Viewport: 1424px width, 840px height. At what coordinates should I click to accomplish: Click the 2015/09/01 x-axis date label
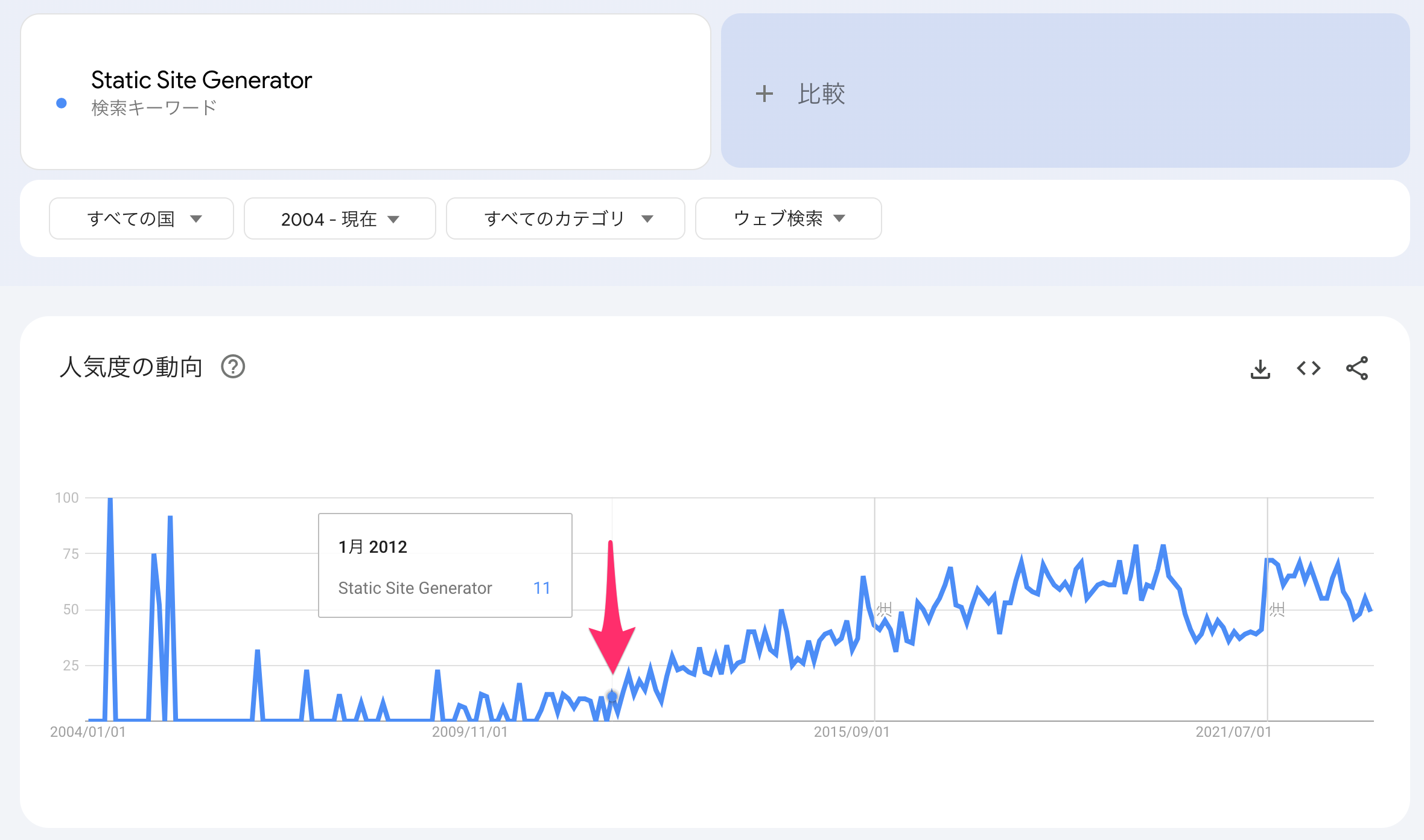[851, 732]
